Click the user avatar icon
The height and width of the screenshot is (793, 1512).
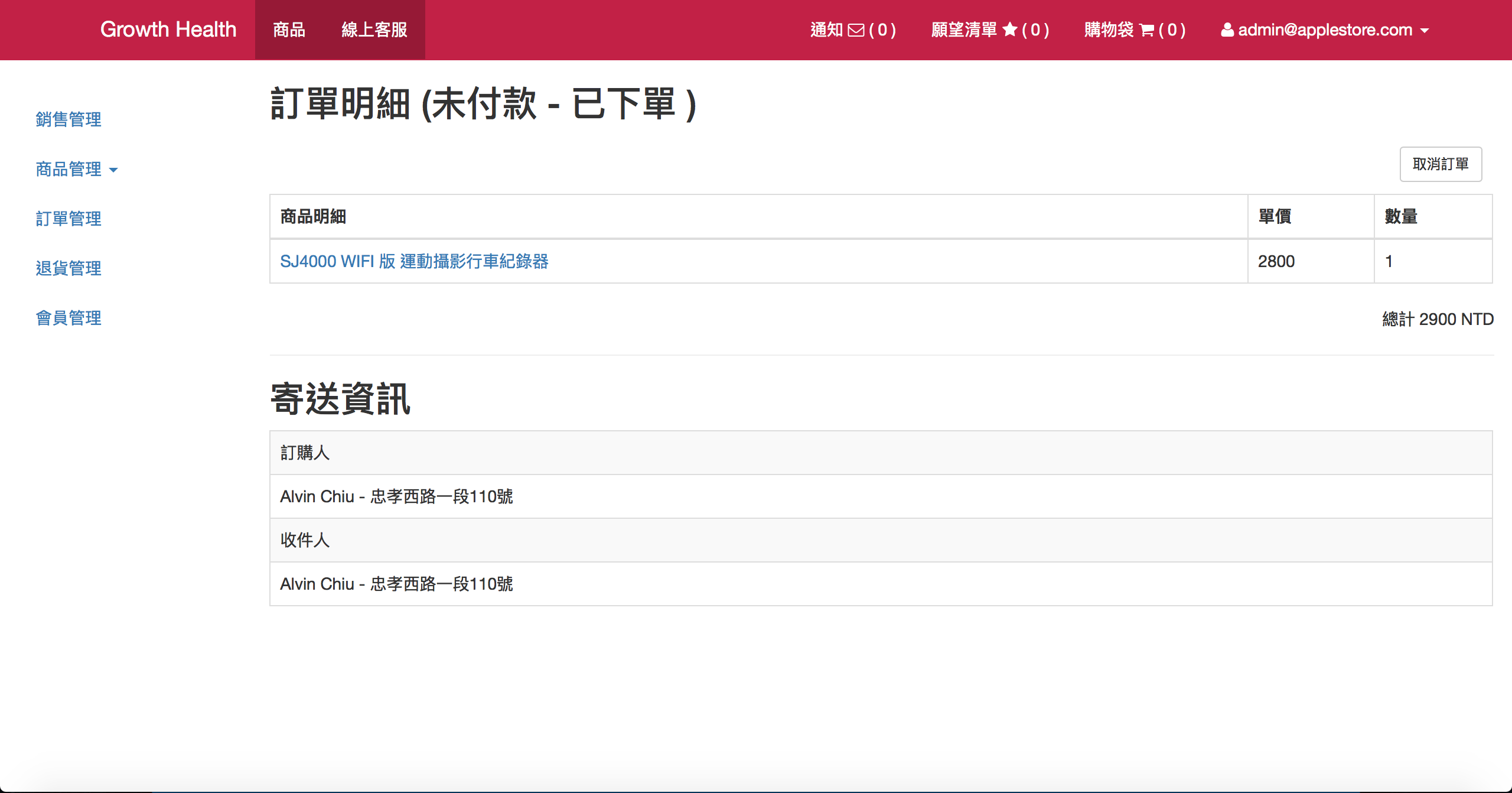pos(1227,30)
